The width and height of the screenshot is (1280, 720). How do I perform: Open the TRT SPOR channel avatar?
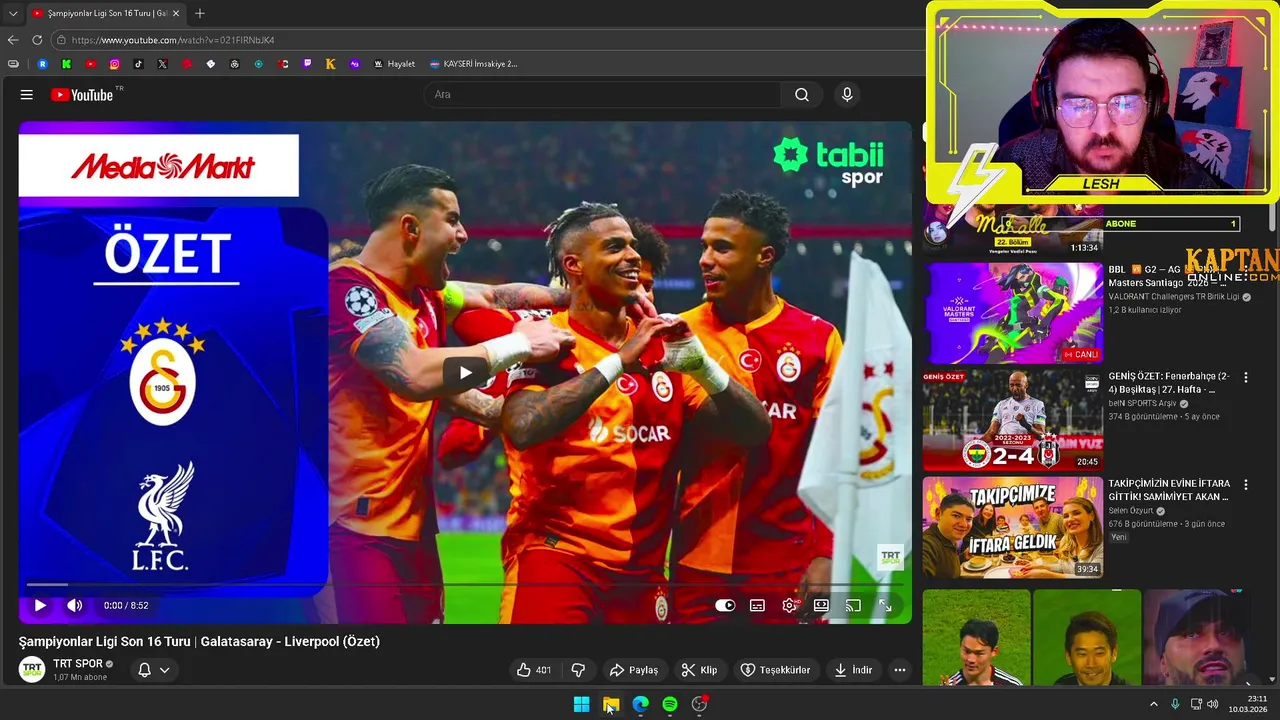coord(32,669)
